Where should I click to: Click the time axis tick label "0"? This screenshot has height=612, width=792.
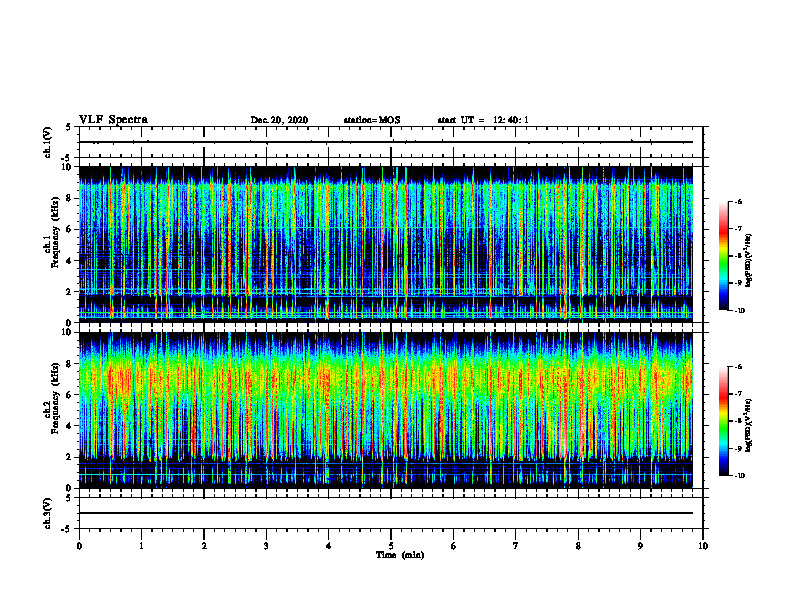[79, 546]
